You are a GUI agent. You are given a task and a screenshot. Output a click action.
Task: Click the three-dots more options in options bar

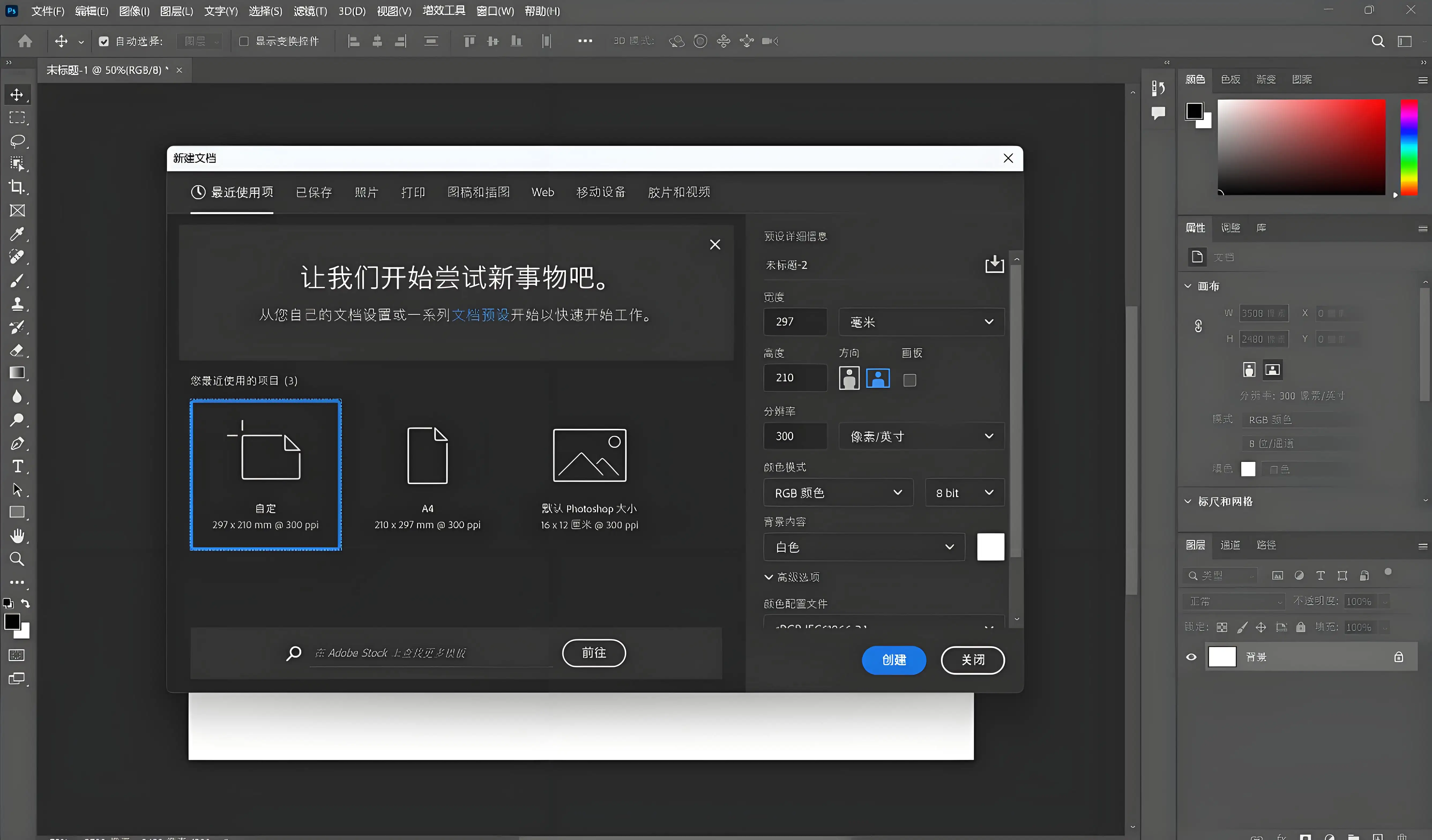coord(585,41)
